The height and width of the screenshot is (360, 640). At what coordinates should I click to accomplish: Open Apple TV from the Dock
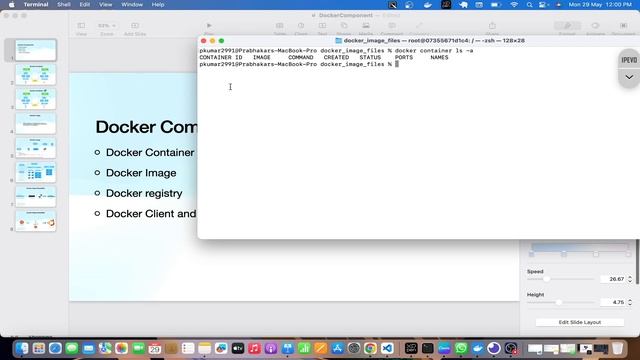pyautogui.click(x=238, y=348)
